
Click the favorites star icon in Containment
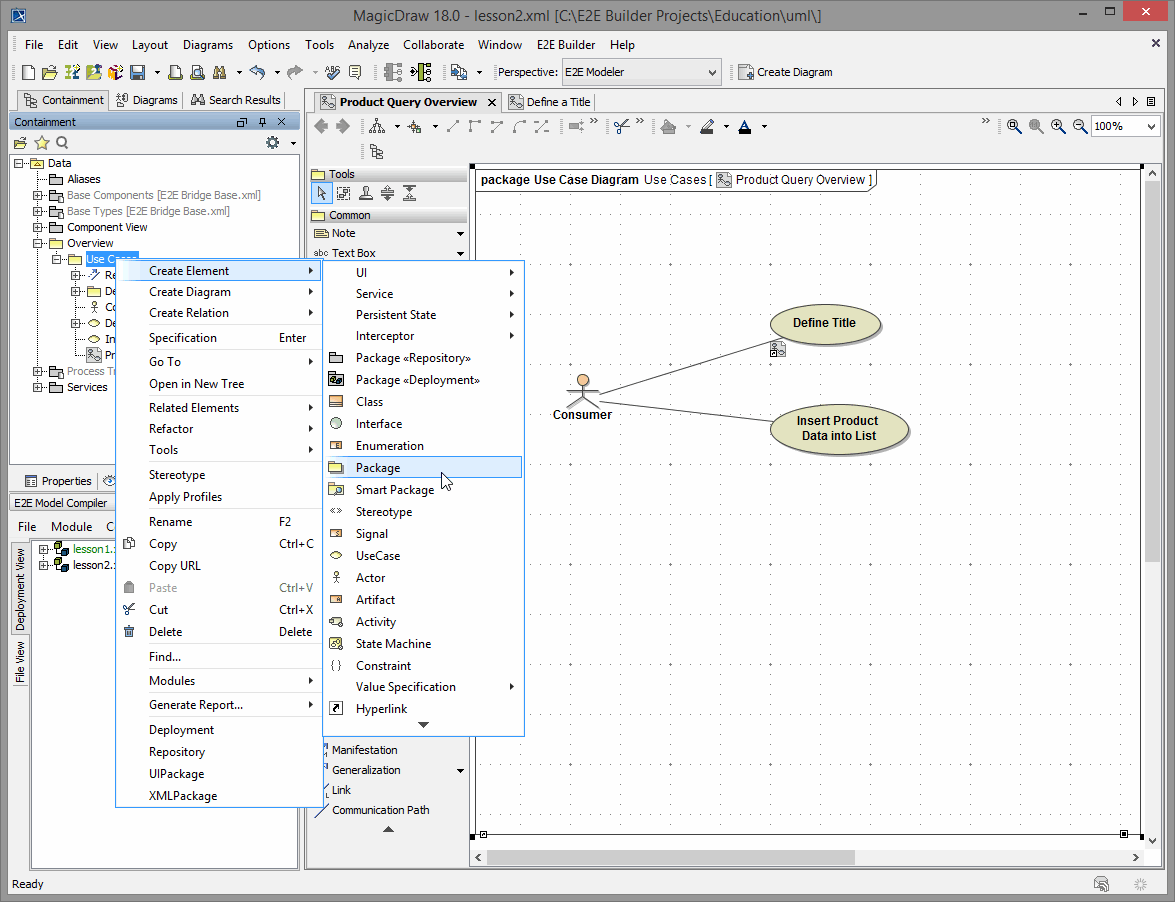click(x=42, y=143)
